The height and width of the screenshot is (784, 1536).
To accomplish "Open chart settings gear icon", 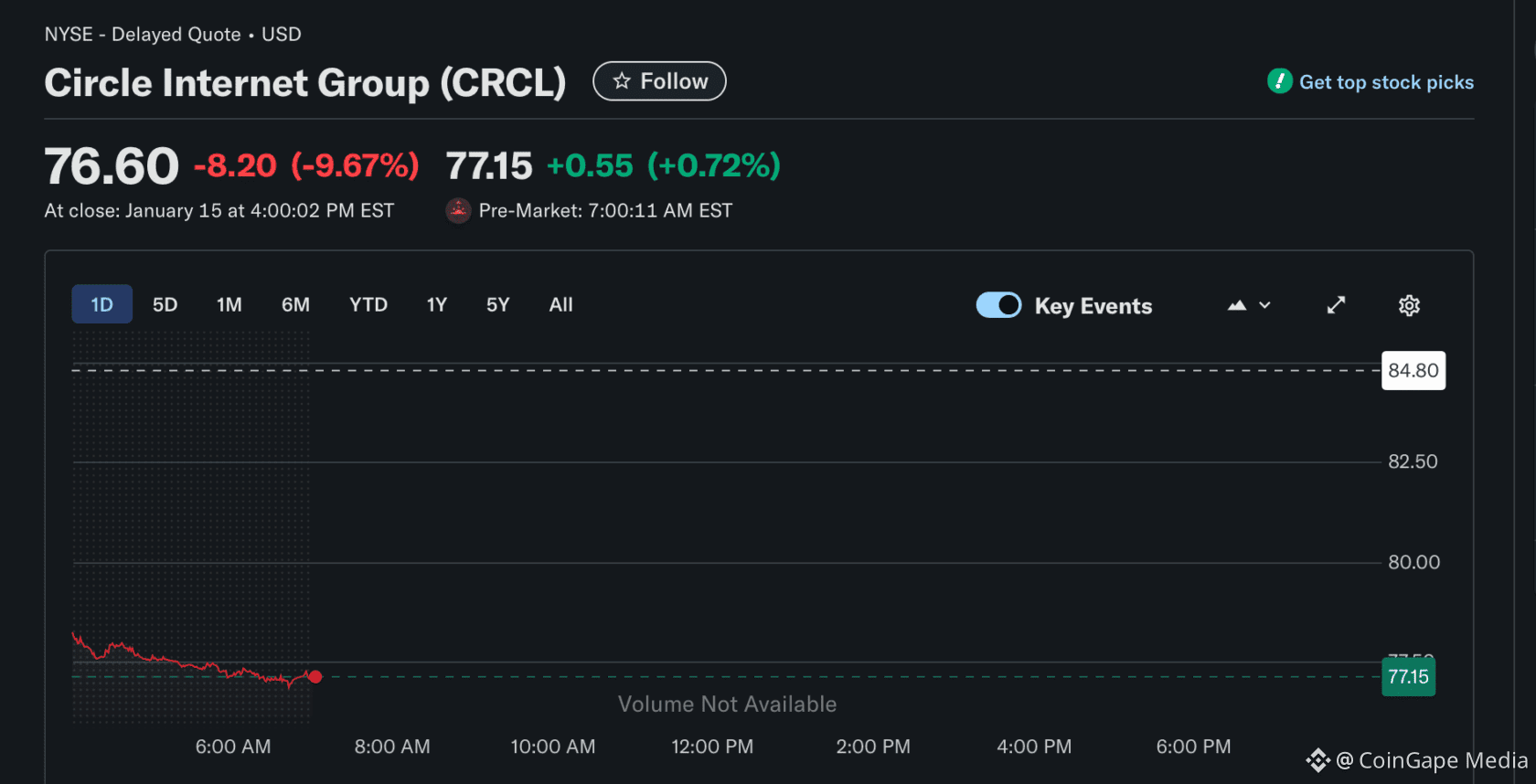I will click(1409, 305).
